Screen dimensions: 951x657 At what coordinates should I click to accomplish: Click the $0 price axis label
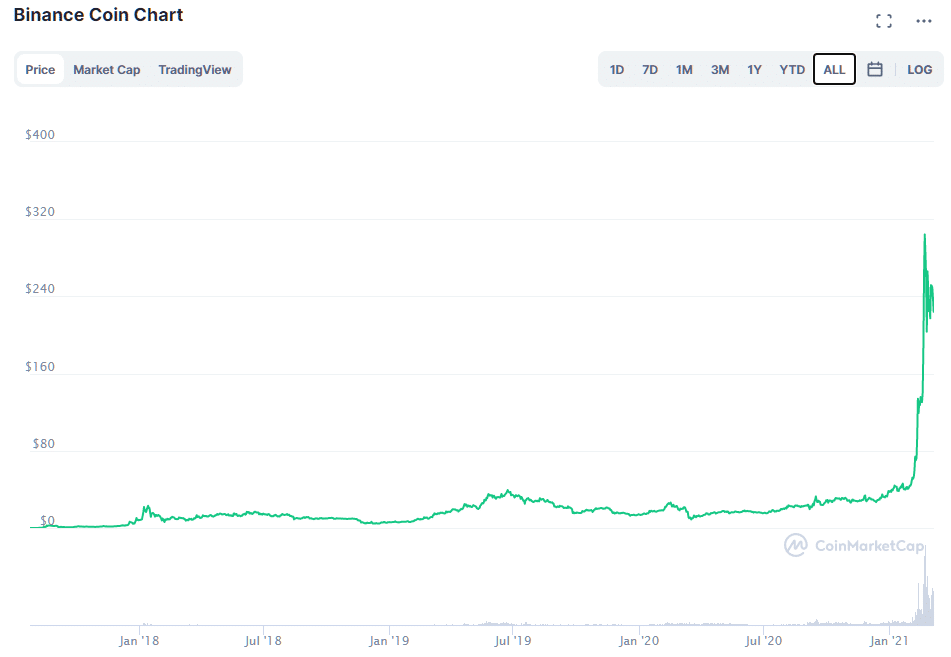click(x=47, y=521)
